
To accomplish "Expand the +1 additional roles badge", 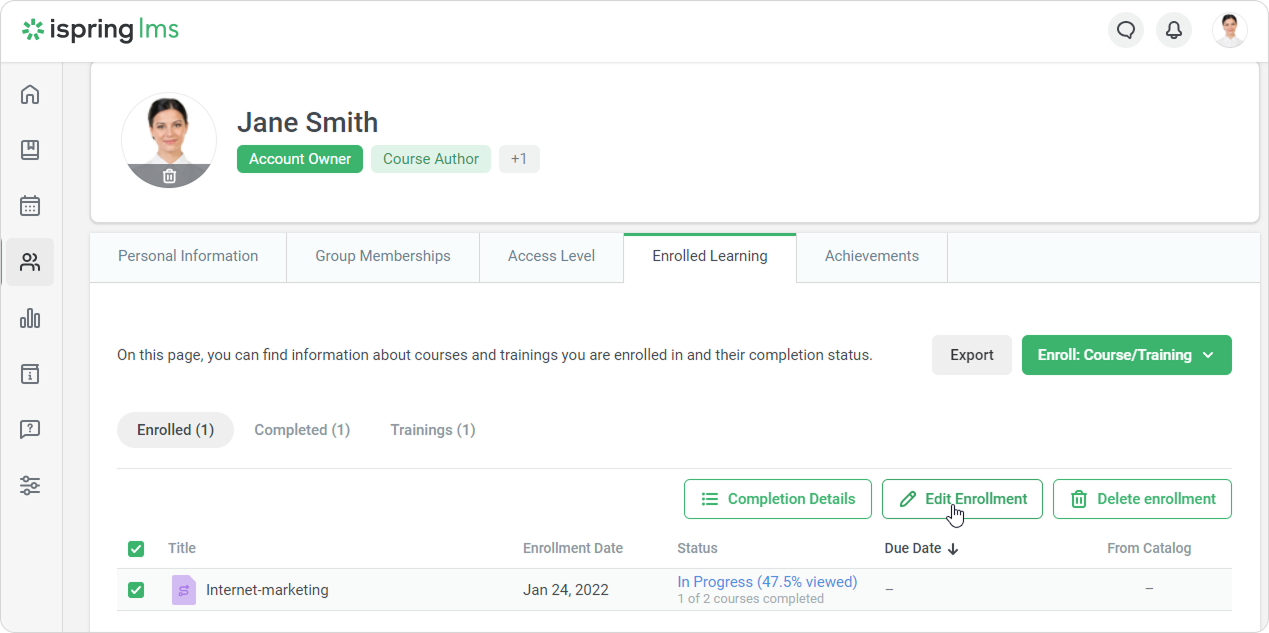I will click(519, 159).
